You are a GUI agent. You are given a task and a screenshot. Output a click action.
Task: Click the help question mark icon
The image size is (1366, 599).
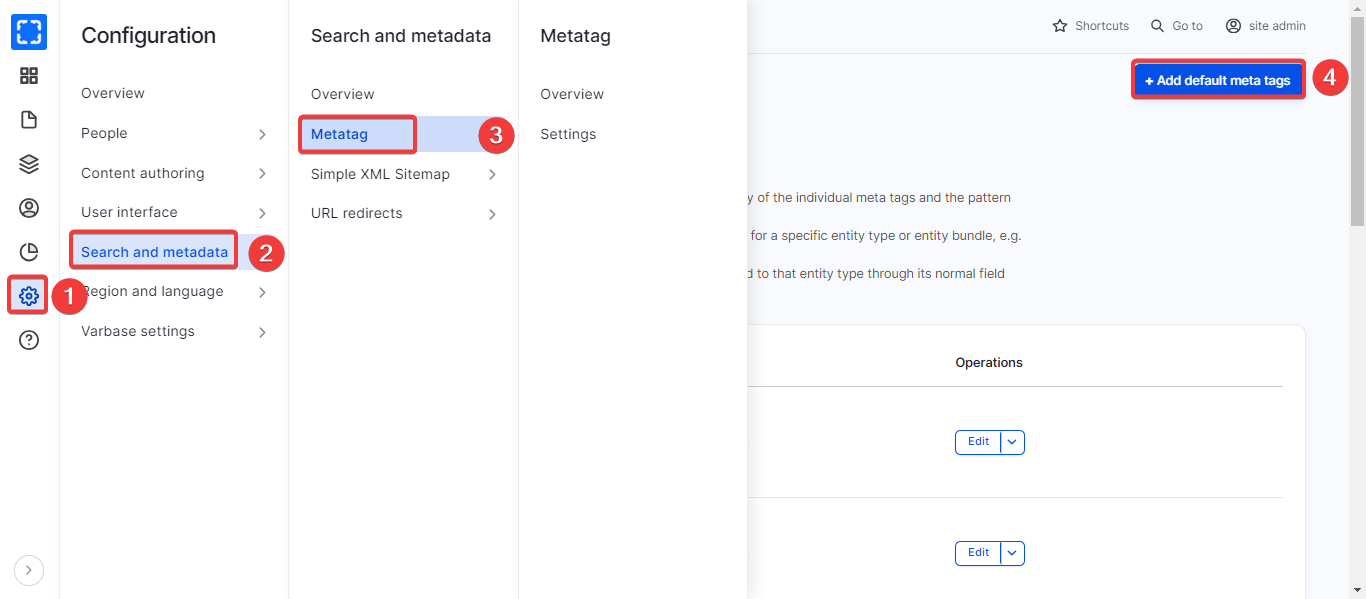[x=29, y=340]
